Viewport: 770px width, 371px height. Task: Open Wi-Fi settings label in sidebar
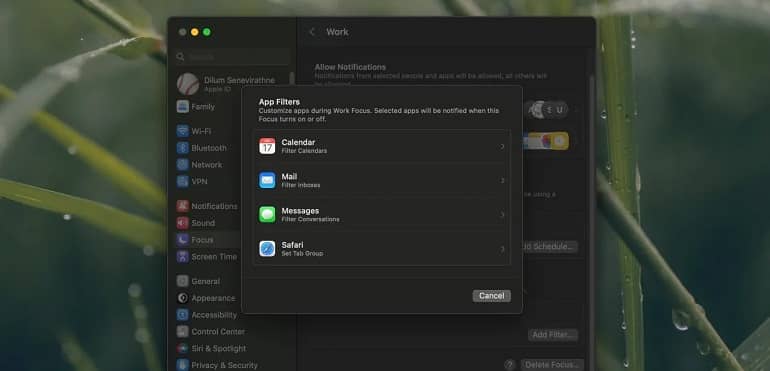(201, 131)
